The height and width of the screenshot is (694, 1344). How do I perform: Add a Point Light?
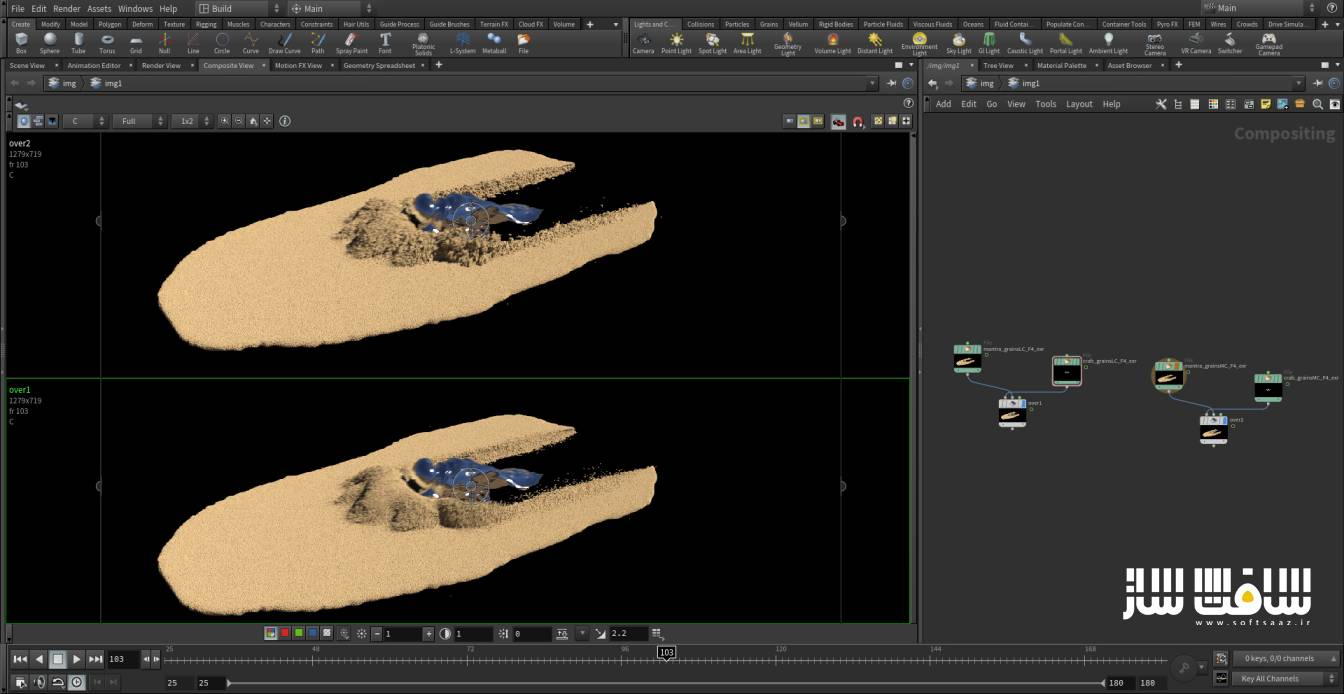676,43
